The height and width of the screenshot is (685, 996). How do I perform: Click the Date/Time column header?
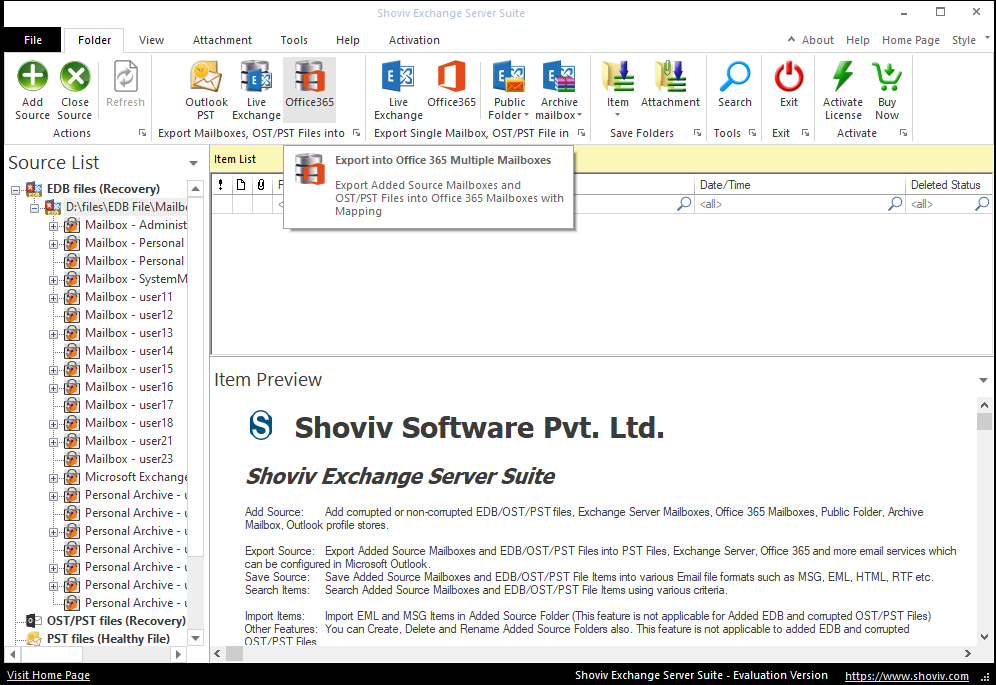pyautogui.click(x=800, y=185)
